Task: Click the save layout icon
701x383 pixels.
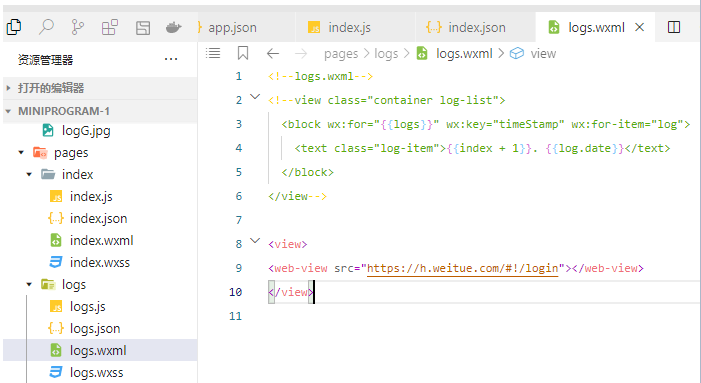Action: [x=143, y=28]
